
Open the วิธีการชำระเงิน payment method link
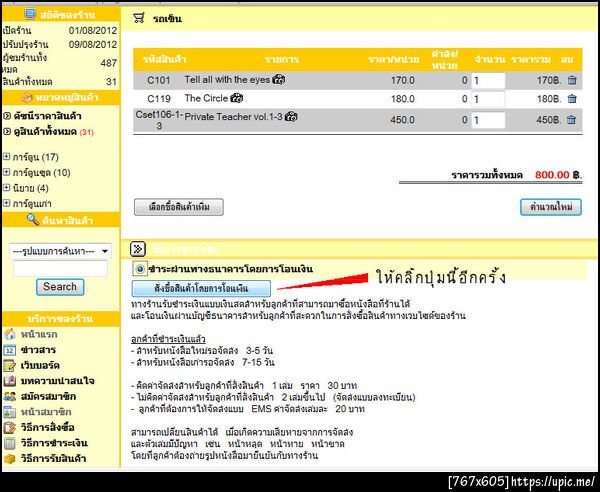[x=54, y=443]
